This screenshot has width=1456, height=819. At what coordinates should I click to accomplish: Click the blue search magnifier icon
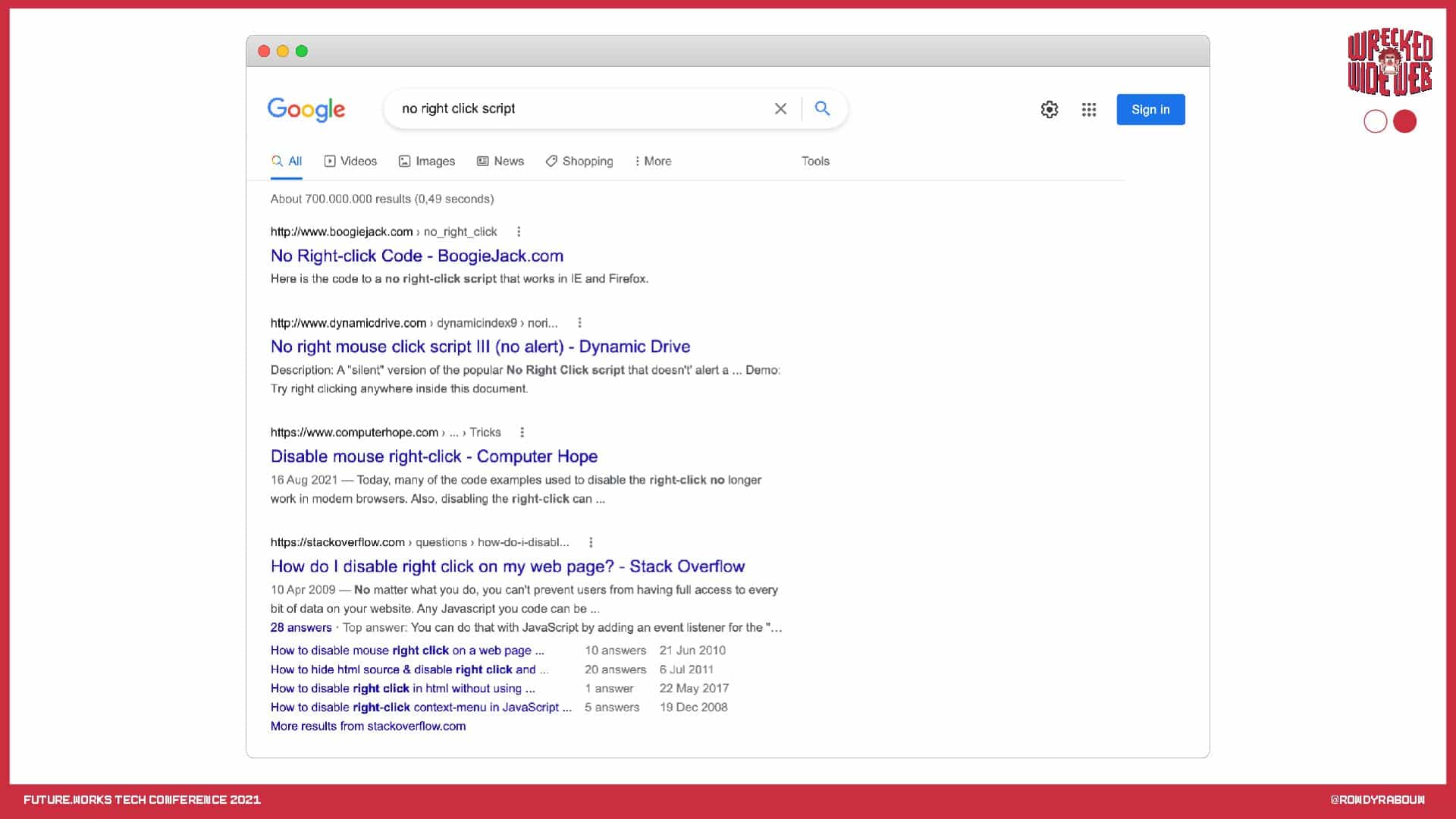[x=822, y=108]
